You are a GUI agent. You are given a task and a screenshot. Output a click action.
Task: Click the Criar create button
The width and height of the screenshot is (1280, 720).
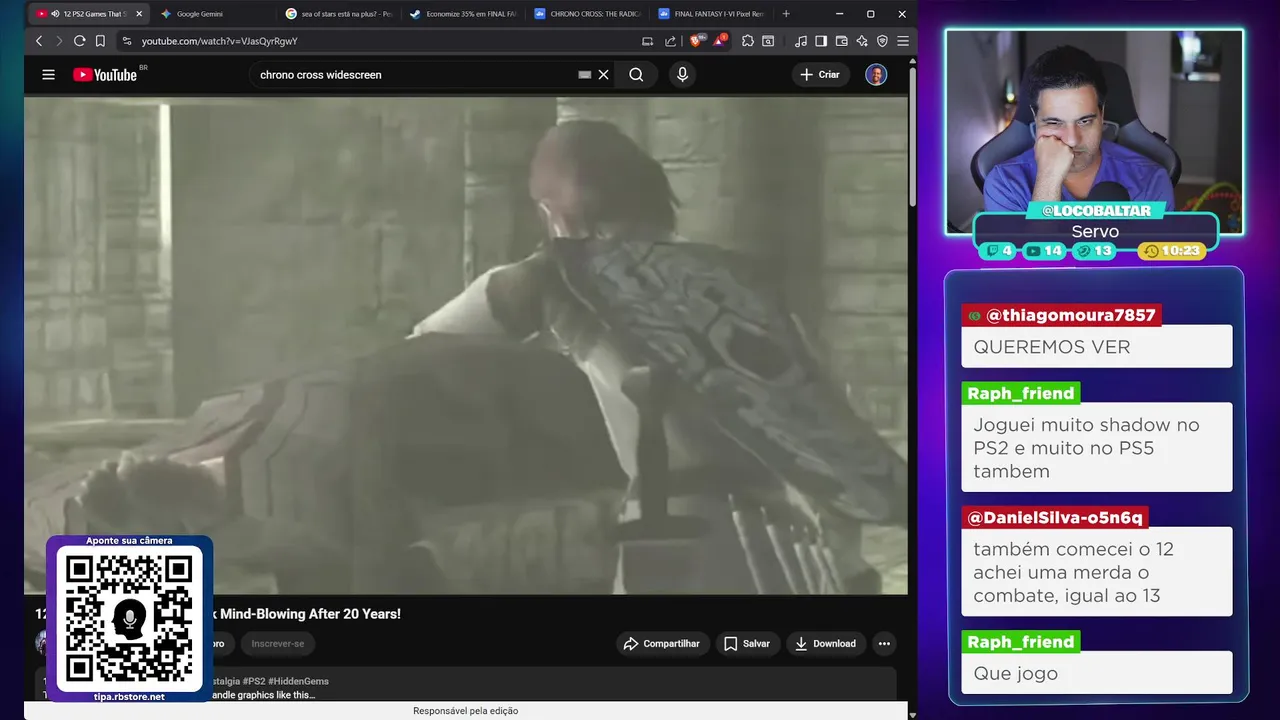tap(821, 75)
